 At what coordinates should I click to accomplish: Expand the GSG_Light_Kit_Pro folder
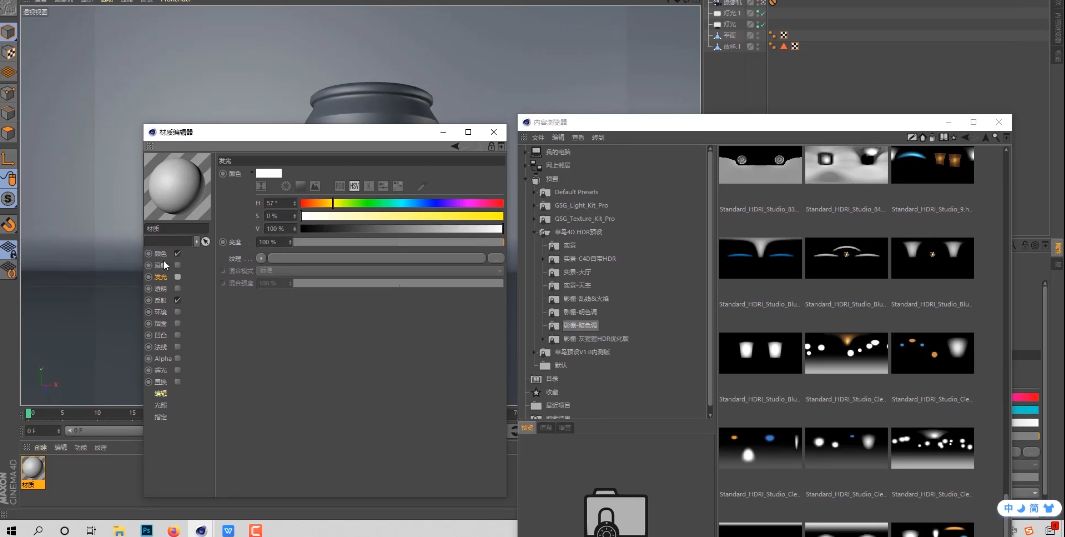pyautogui.click(x=536, y=205)
